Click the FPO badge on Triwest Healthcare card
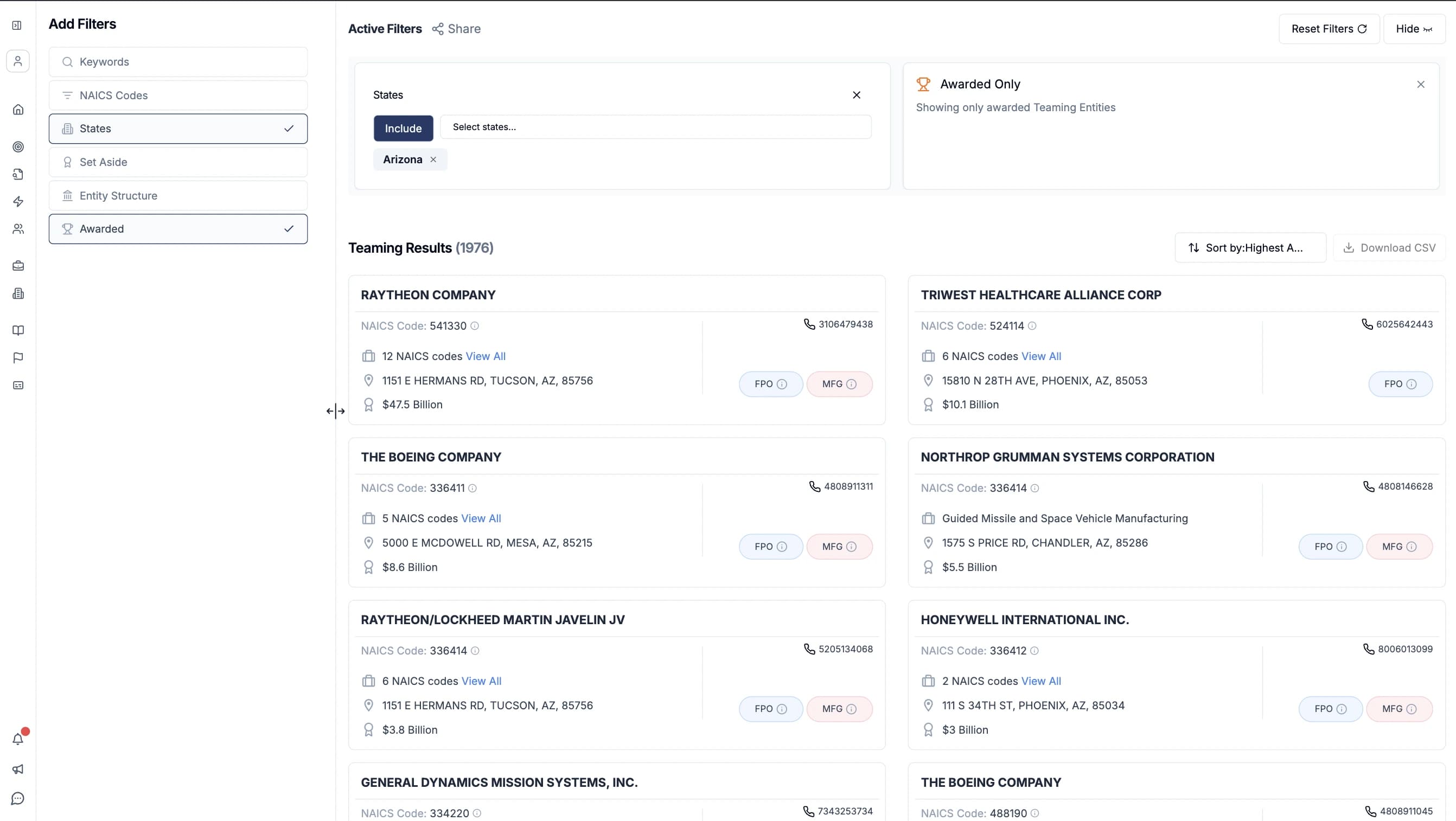Image resolution: width=1456 pixels, height=821 pixels. [1400, 384]
